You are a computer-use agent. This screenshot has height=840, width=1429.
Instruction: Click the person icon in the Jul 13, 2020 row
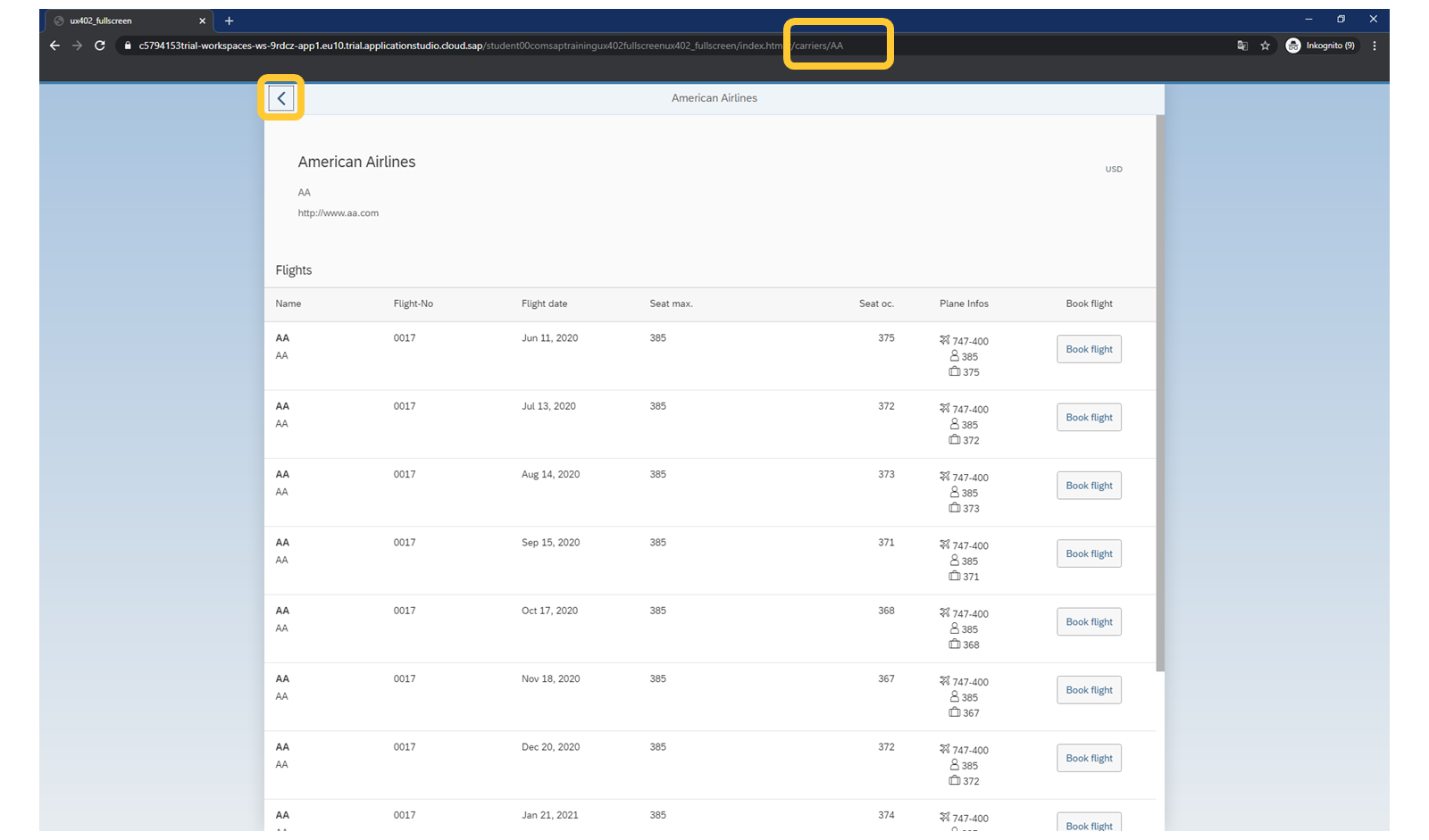[x=955, y=424]
